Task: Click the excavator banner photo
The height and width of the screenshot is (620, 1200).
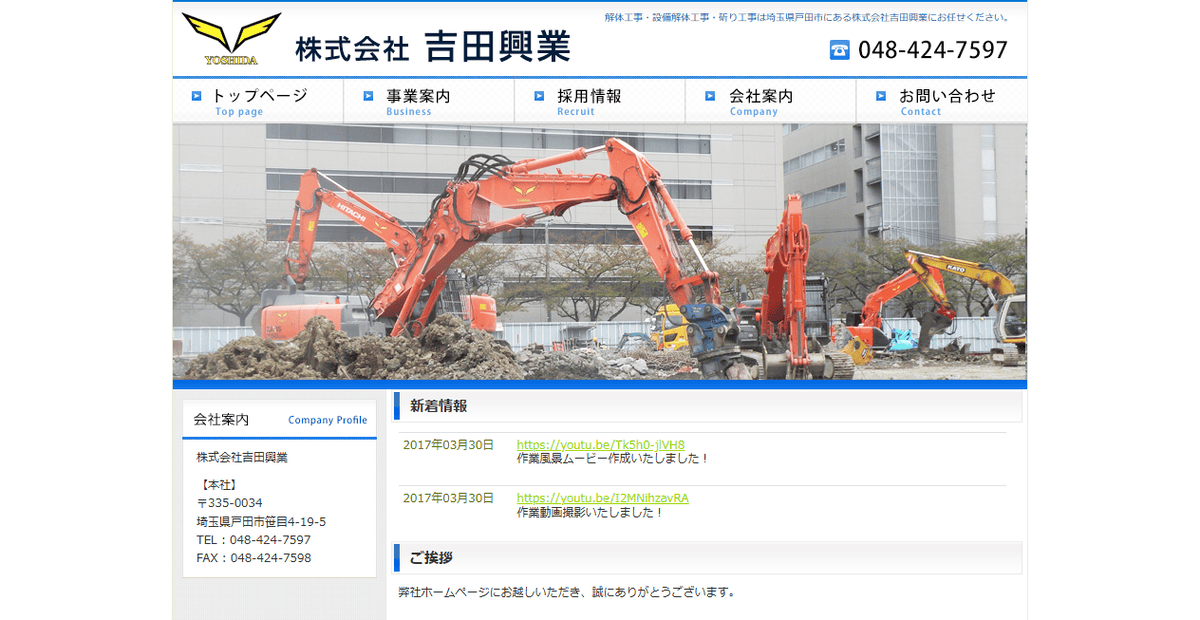Action: click(600, 250)
